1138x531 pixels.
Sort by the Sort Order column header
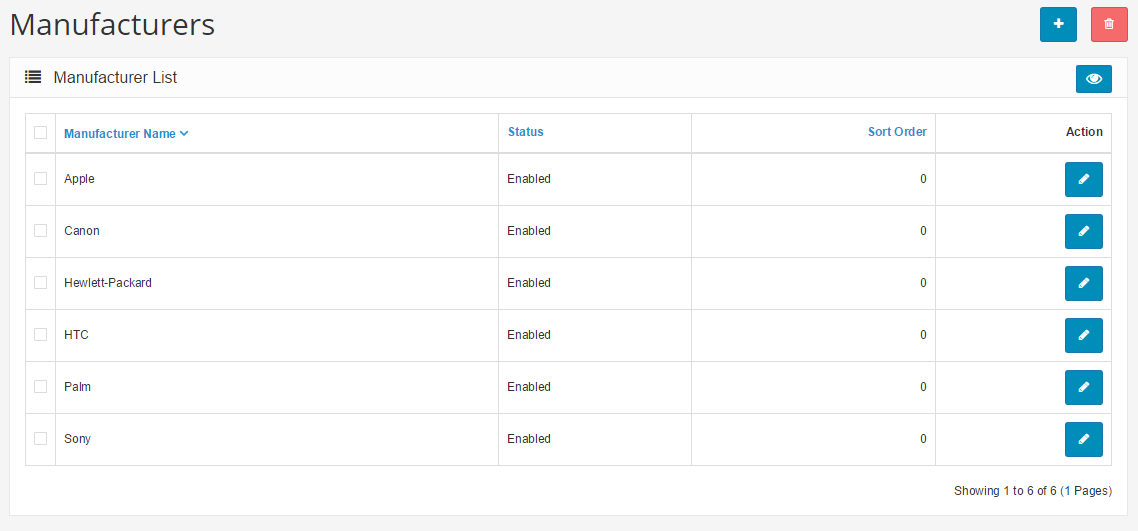897,132
